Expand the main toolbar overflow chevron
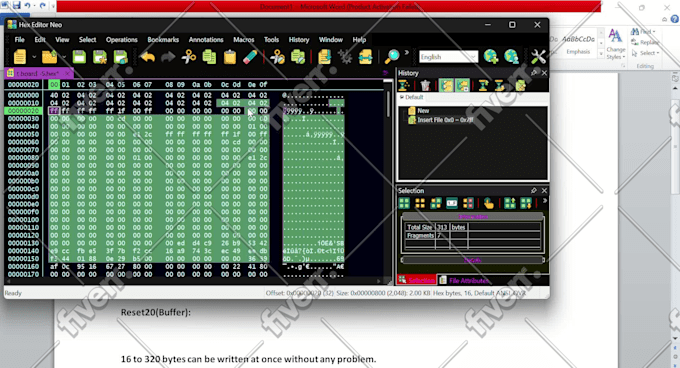The width and height of the screenshot is (680, 368). pos(407,53)
